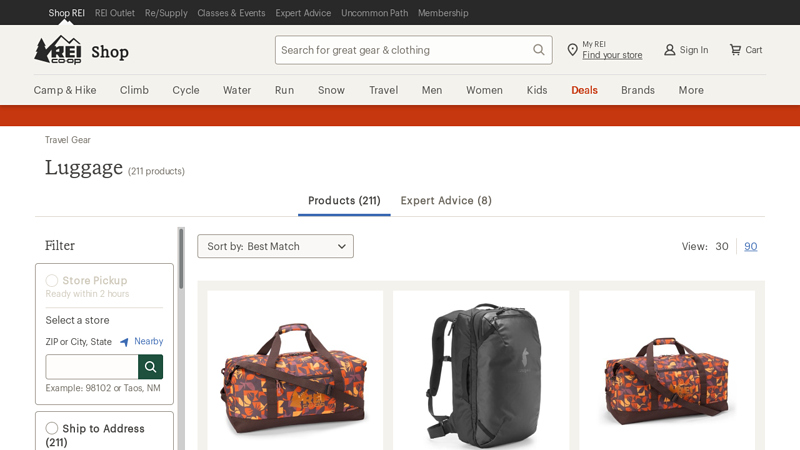
Task: Click the REI Co-op logo
Action: [58, 50]
